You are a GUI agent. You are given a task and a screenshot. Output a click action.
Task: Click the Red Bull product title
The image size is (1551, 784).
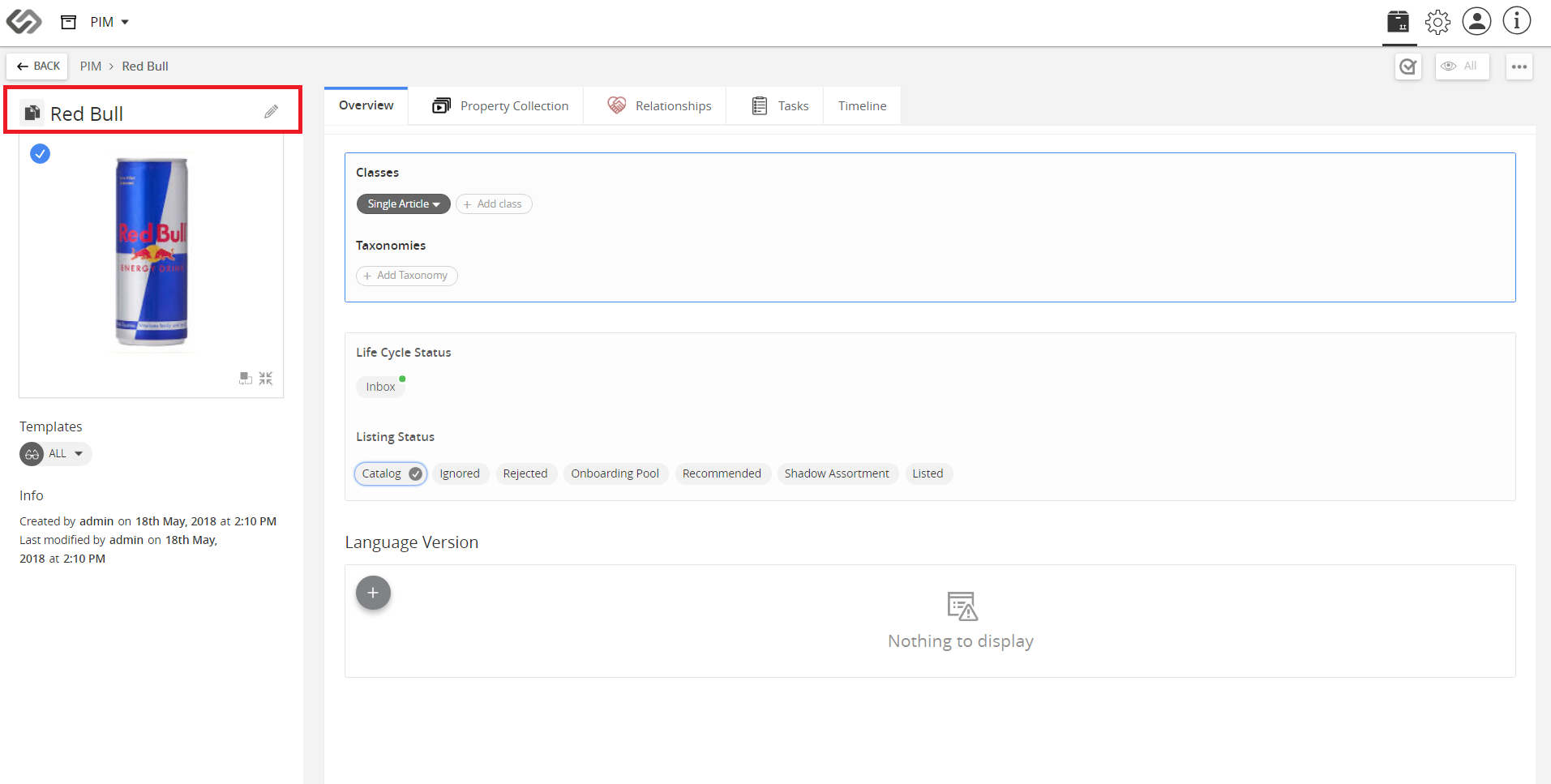tap(87, 114)
